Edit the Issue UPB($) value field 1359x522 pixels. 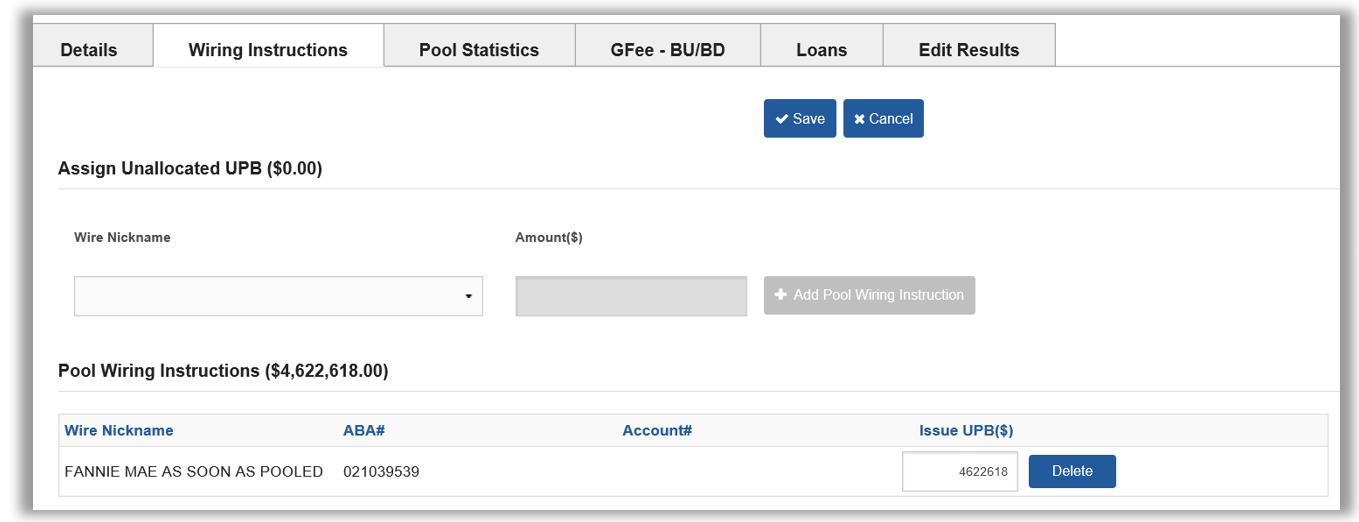coord(960,472)
